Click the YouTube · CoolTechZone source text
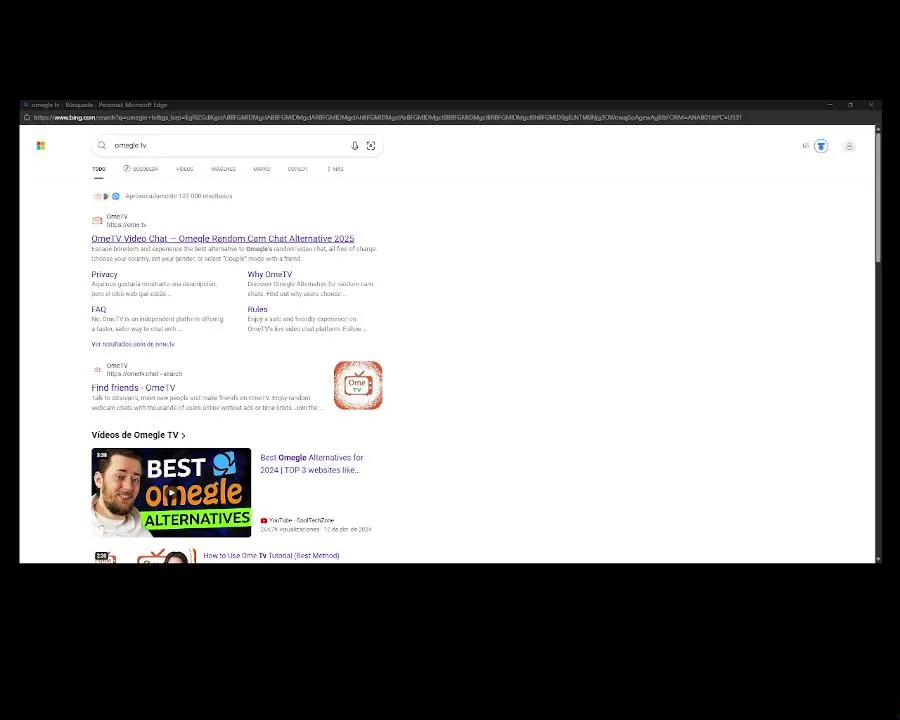Image resolution: width=900 pixels, height=720 pixels. coord(301,520)
